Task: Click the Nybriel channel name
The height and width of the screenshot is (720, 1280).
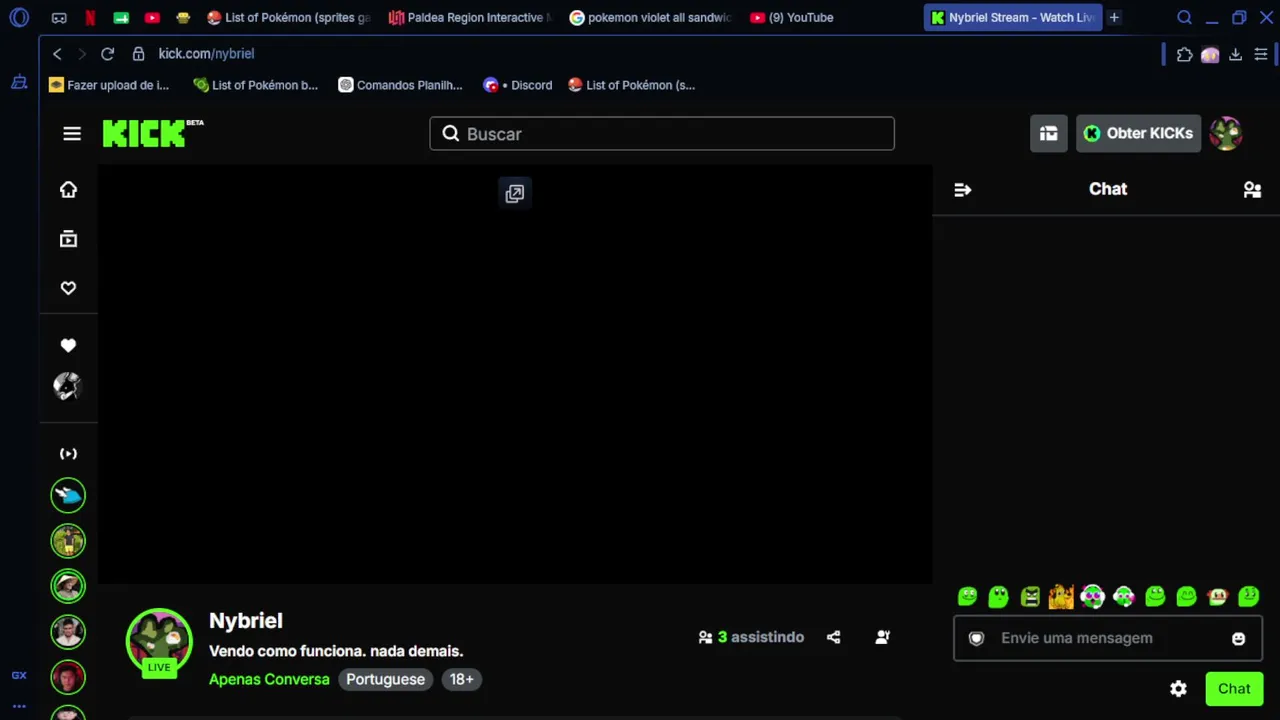Action: click(246, 621)
